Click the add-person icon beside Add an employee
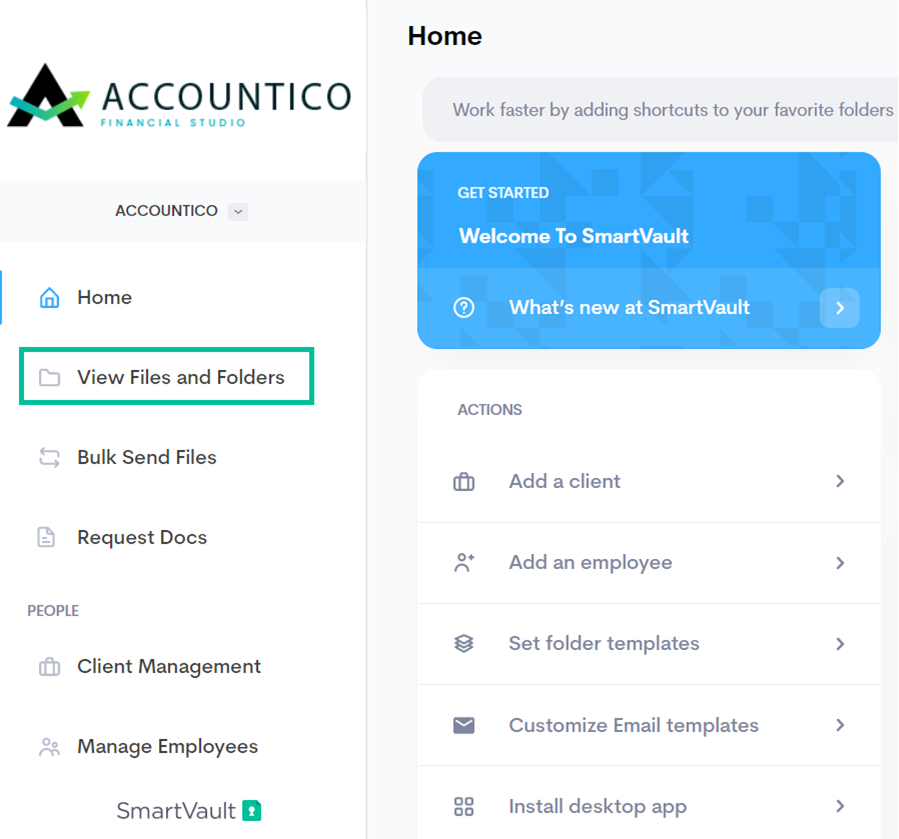The width and height of the screenshot is (899, 839). point(463,562)
